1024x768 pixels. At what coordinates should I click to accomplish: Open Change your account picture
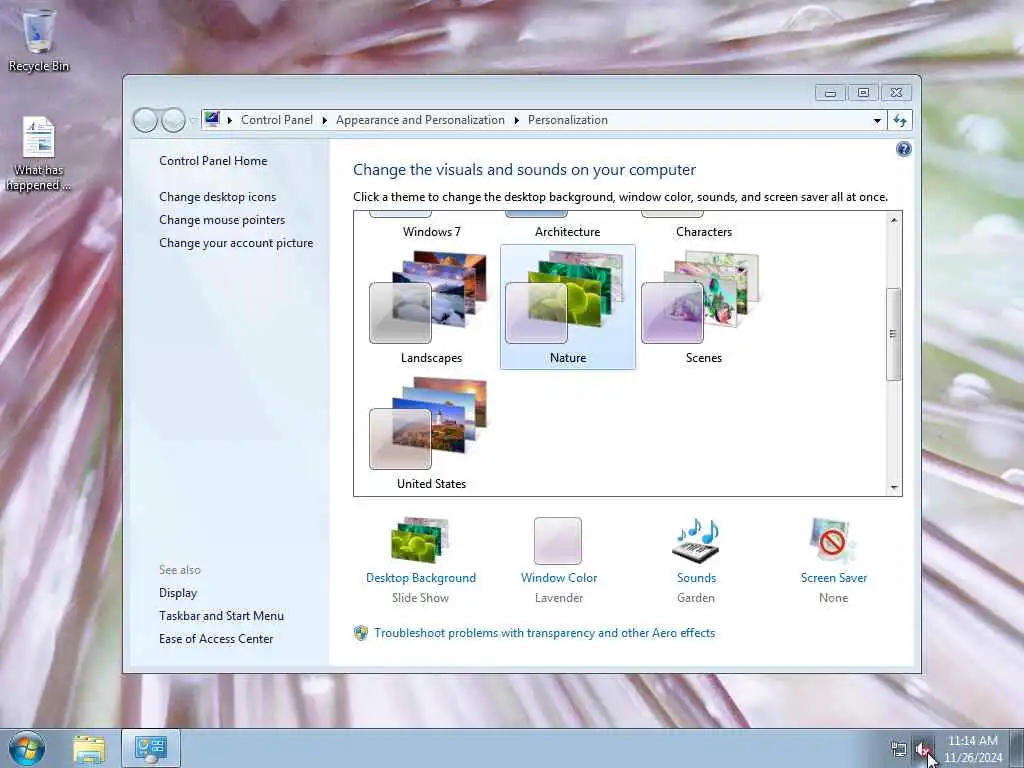[x=236, y=243]
